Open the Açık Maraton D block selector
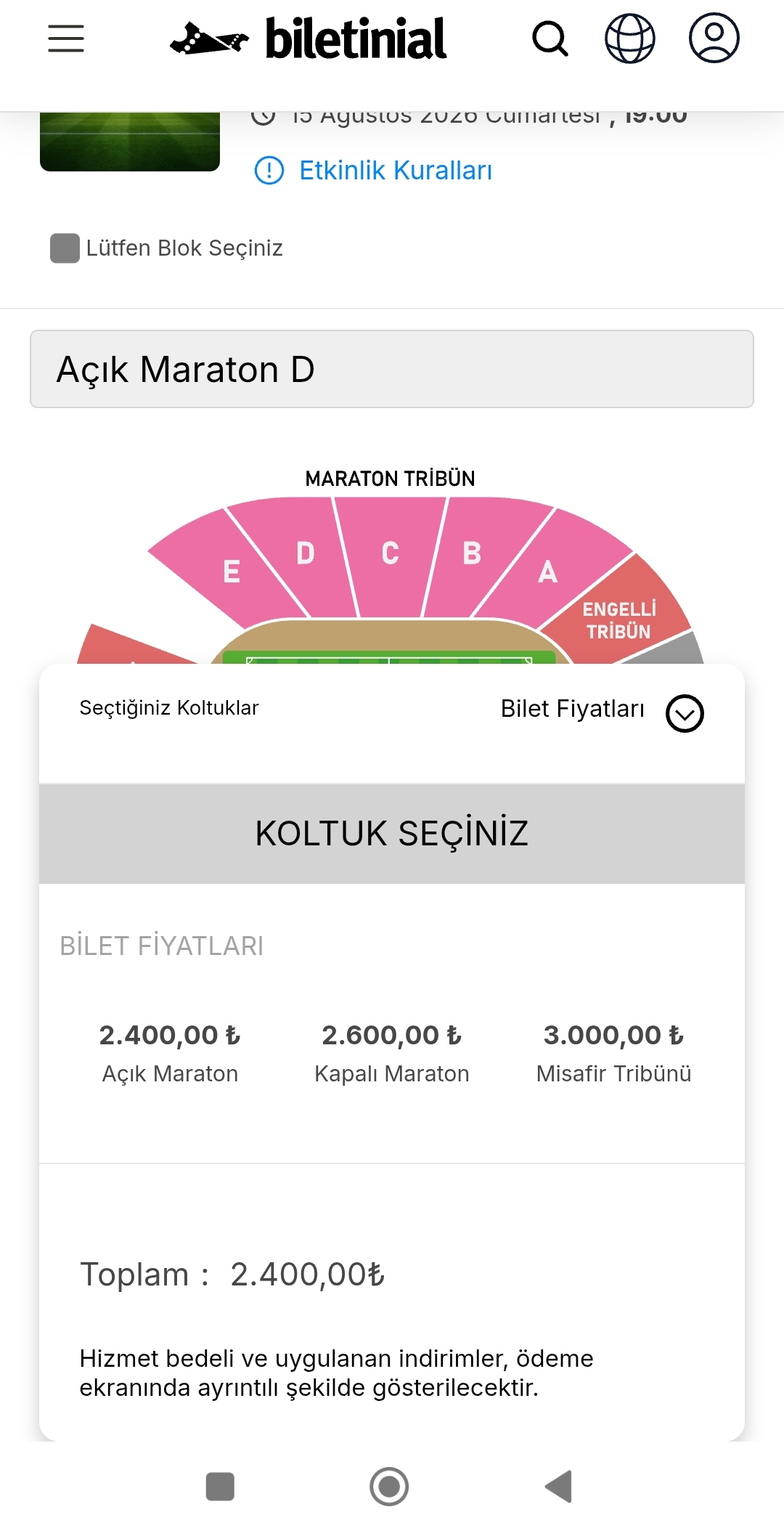Viewport: 784px width, 1536px height. coord(392,369)
